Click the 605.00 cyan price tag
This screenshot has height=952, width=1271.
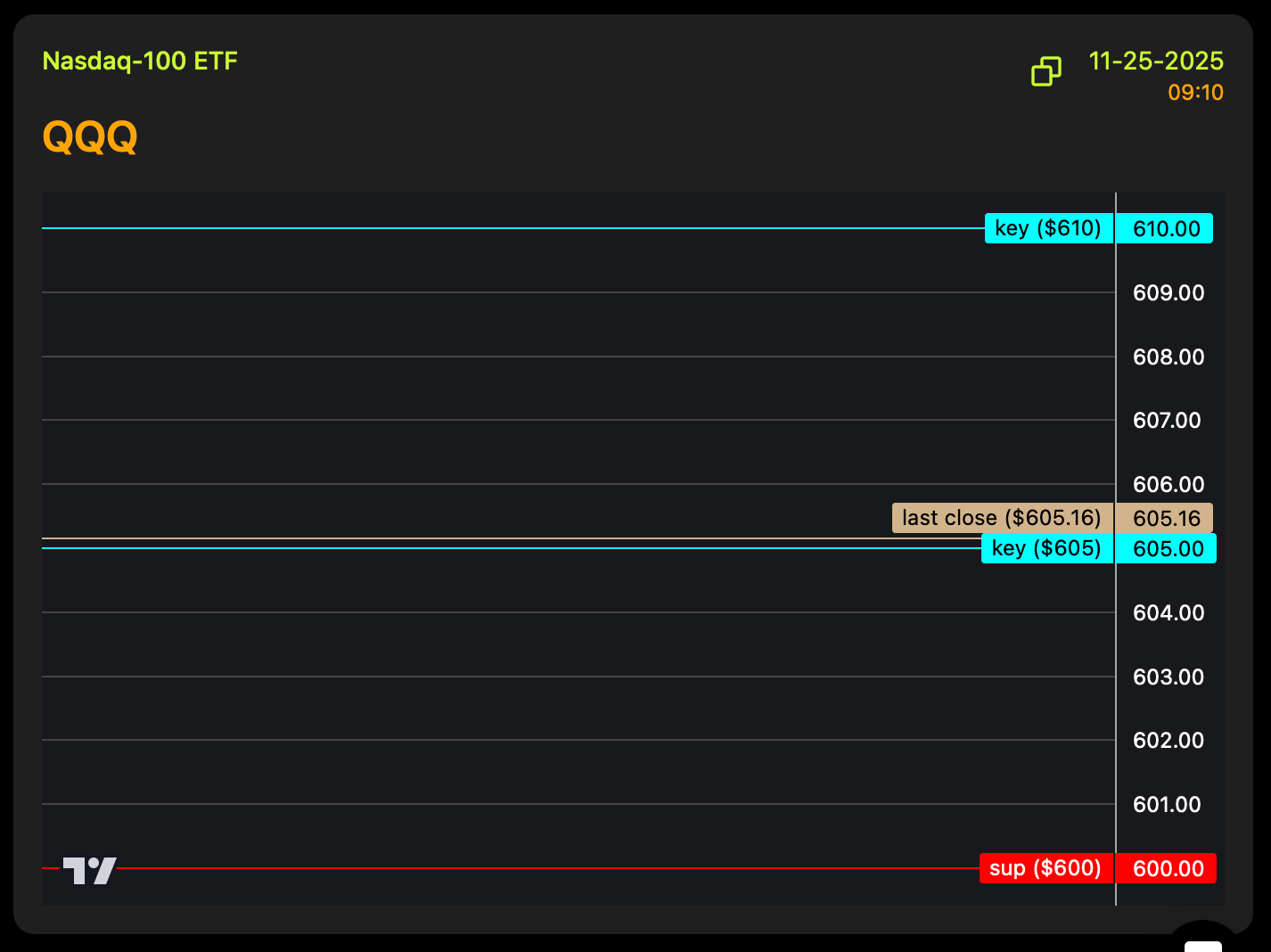pos(1167,548)
